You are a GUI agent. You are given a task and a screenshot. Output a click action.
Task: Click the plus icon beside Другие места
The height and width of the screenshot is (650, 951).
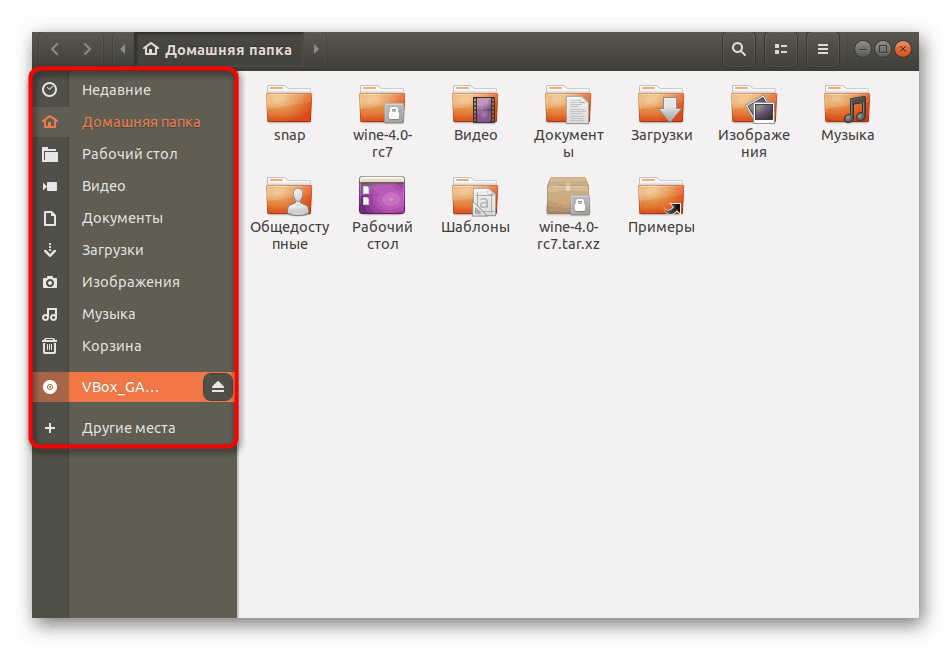(x=50, y=428)
